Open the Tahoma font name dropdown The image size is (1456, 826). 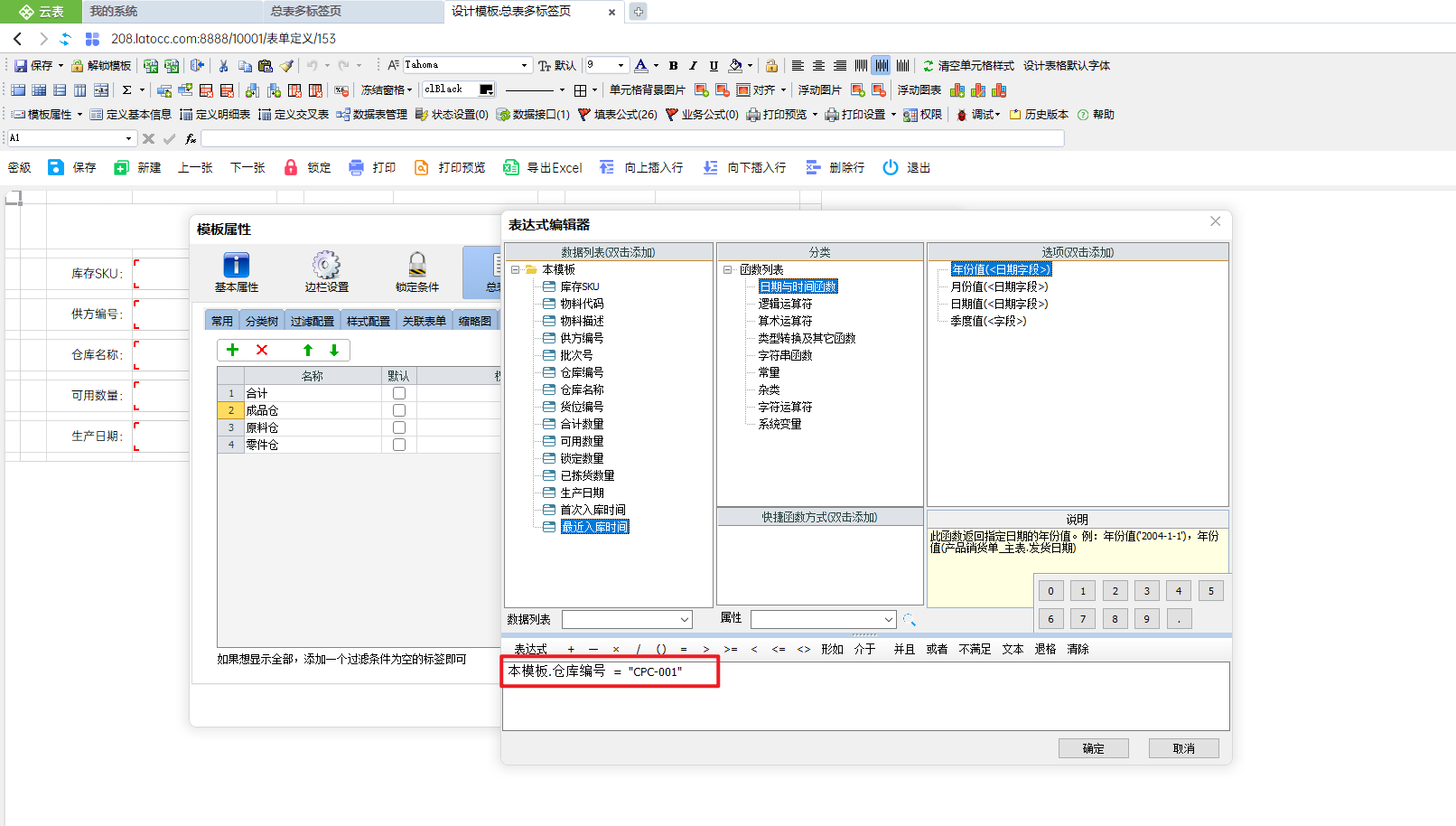pyautogui.click(x=524, y=65)
